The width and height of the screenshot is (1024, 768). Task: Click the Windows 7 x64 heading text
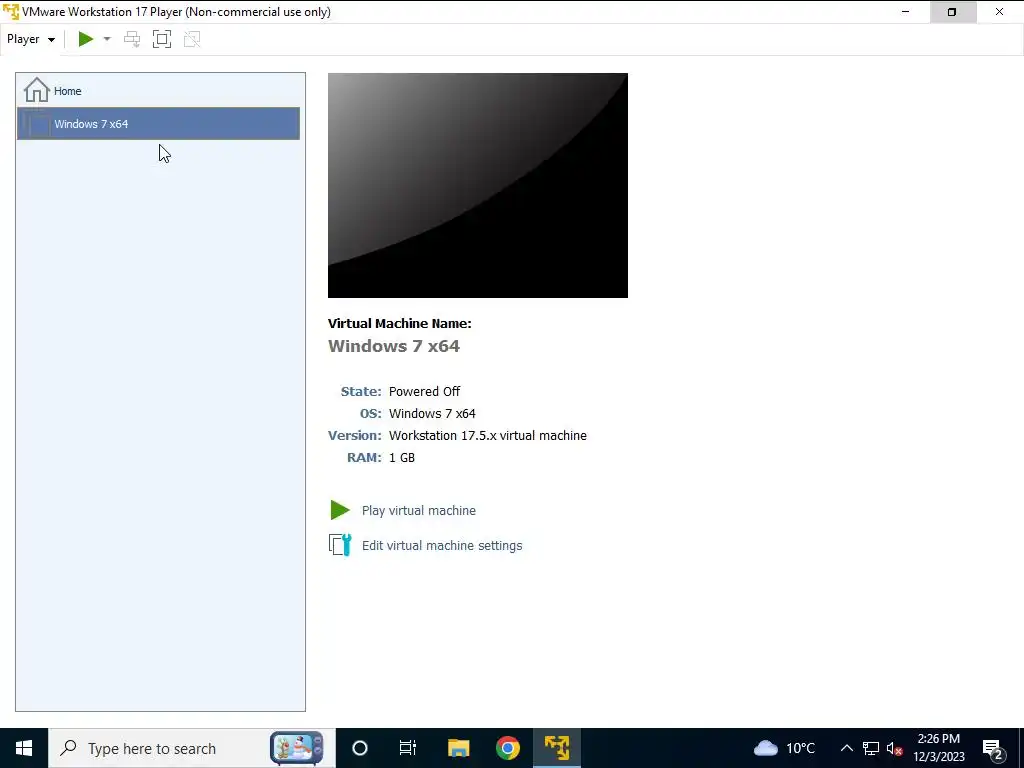(394, 346)
